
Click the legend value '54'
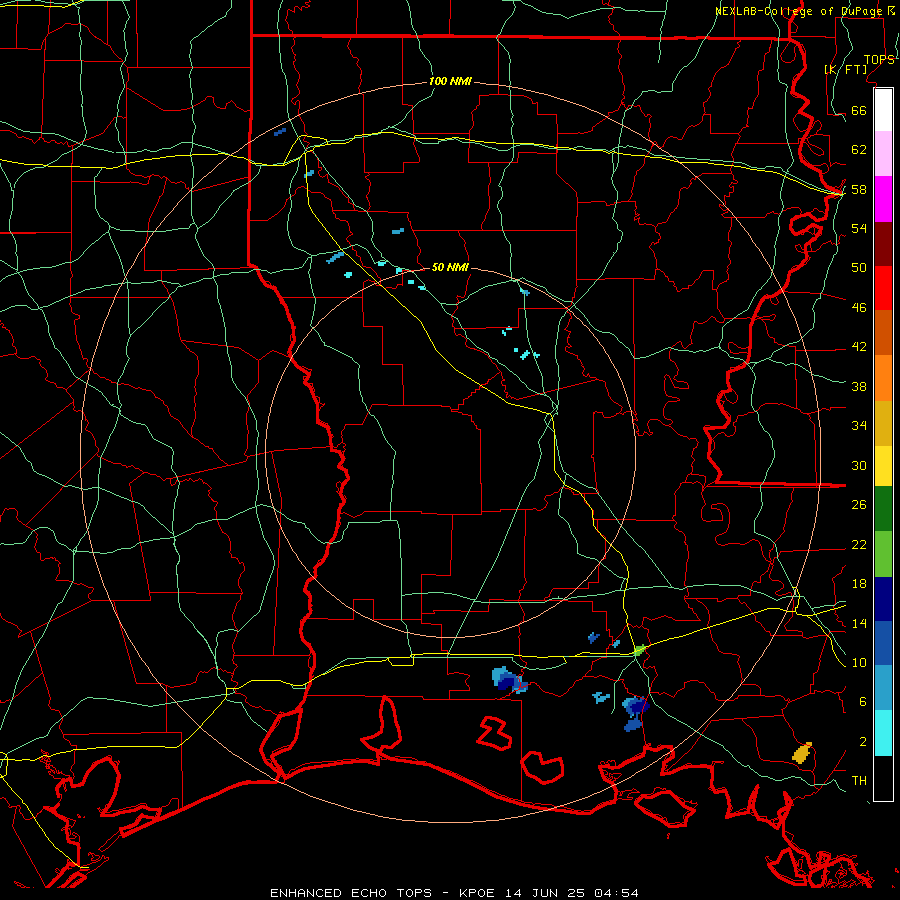coord(859,228)
